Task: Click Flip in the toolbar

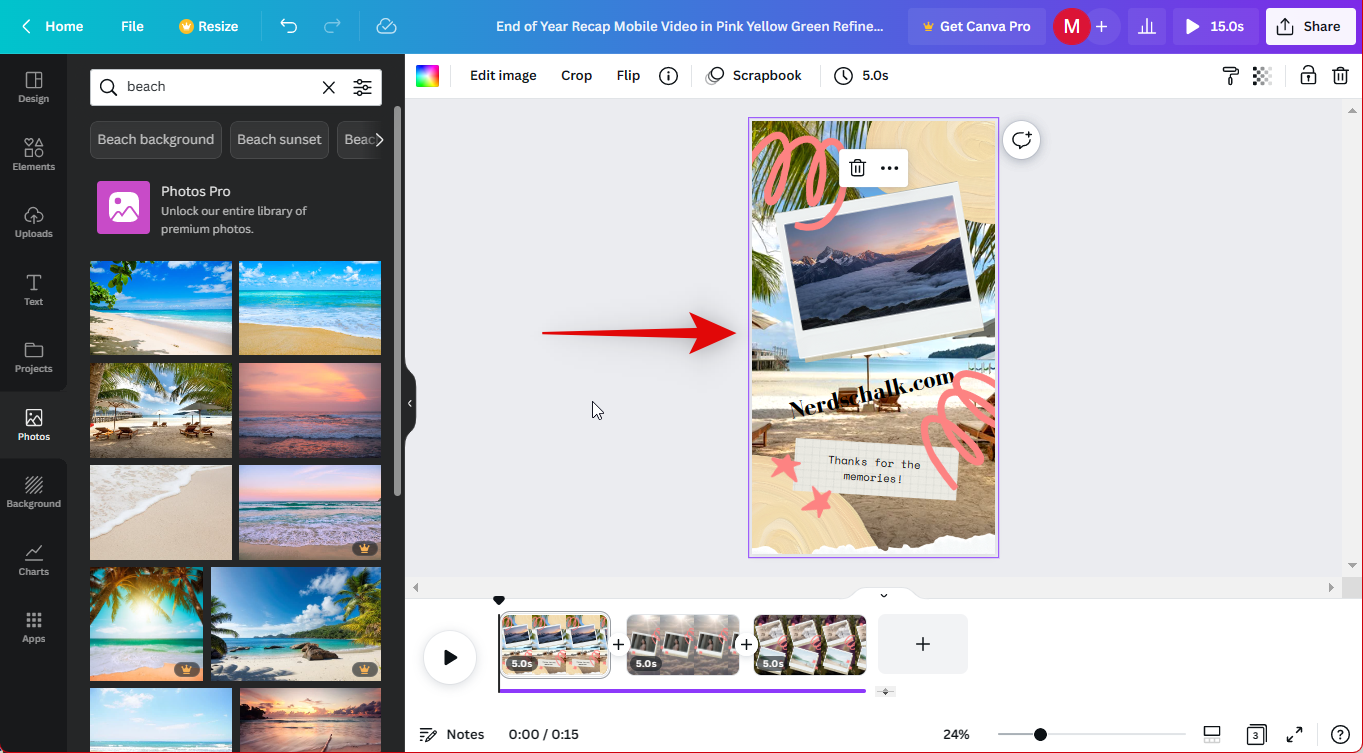Action: (628, 76)
